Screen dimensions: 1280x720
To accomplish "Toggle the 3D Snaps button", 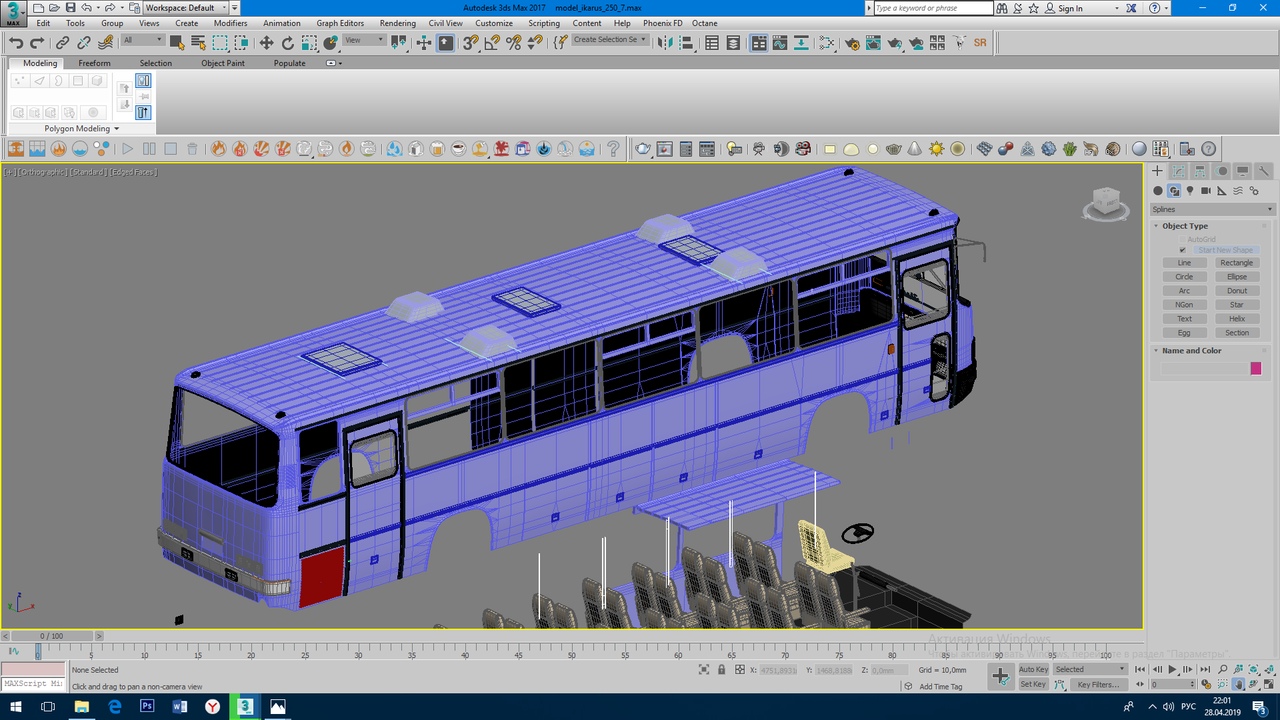I will tap(470, 43).
